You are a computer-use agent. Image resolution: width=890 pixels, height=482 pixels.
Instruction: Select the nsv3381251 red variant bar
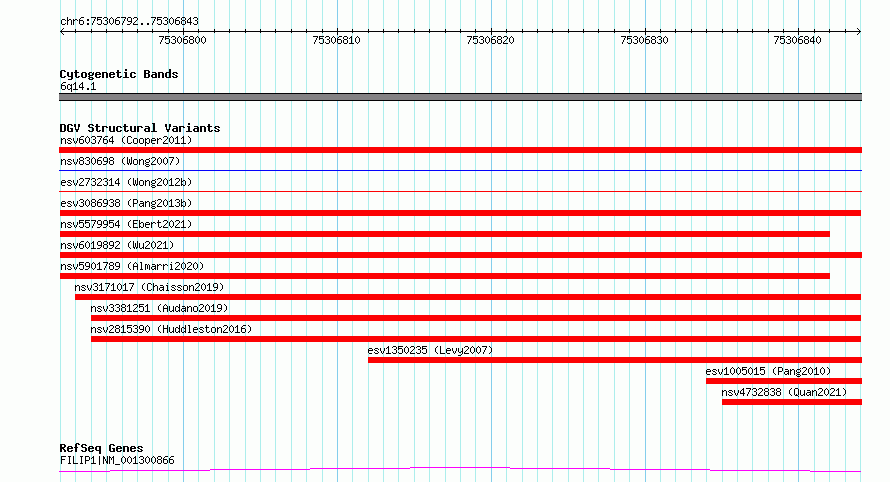[476, 318]
